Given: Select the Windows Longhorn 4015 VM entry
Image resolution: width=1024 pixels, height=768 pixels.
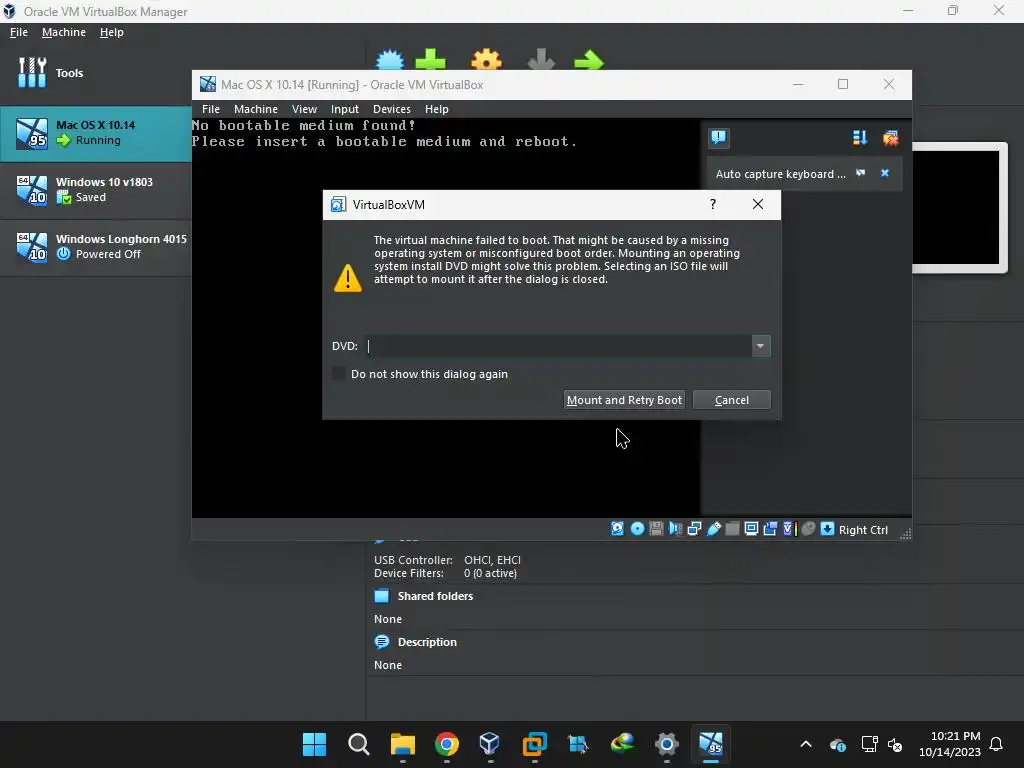Looking at the screenshot, I should (x=95, y=247).
